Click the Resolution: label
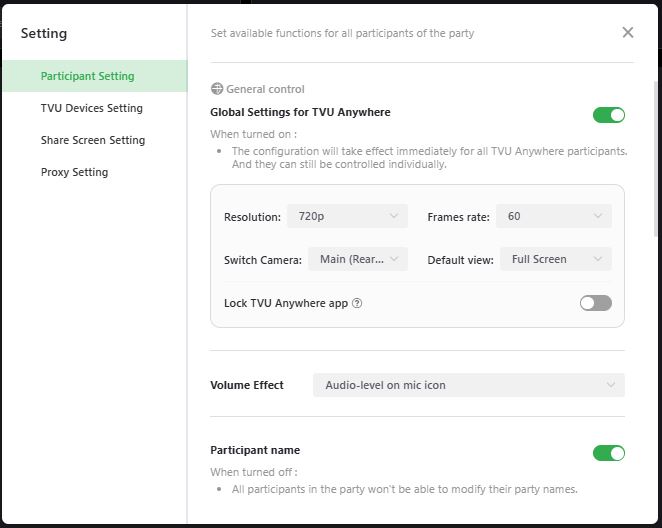Viewport: 662px width, 528px height. click(x=252, y=217)
